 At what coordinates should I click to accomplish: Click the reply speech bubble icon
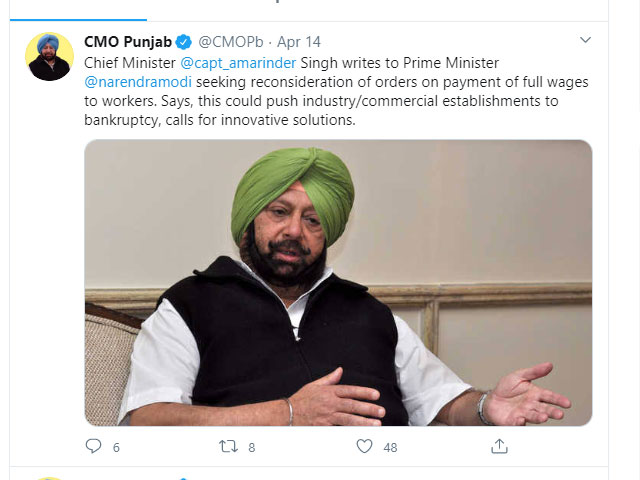93,446
